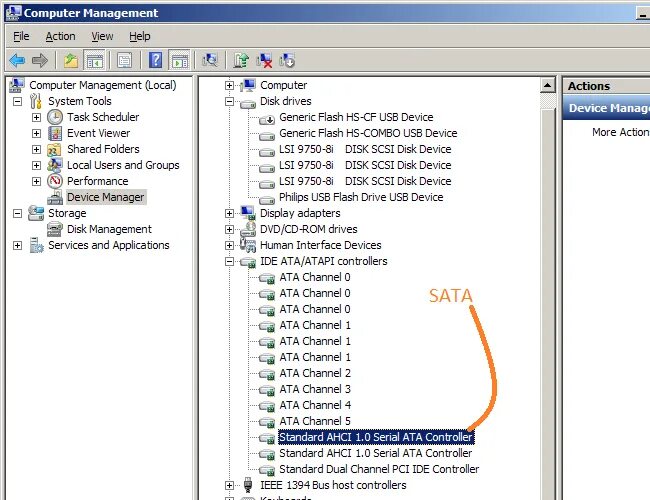Viewport: 650px width, 500px height.
Task: Click the DVD/CD-ROM drives category icon
Action: [248, 229]
